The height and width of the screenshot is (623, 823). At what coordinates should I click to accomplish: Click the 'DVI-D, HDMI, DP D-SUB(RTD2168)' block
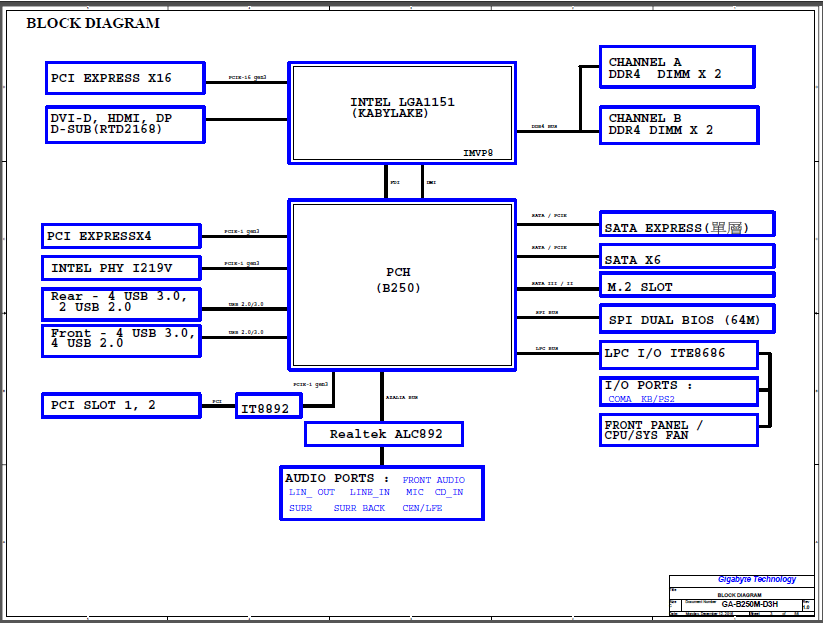(x=125, y=124)
